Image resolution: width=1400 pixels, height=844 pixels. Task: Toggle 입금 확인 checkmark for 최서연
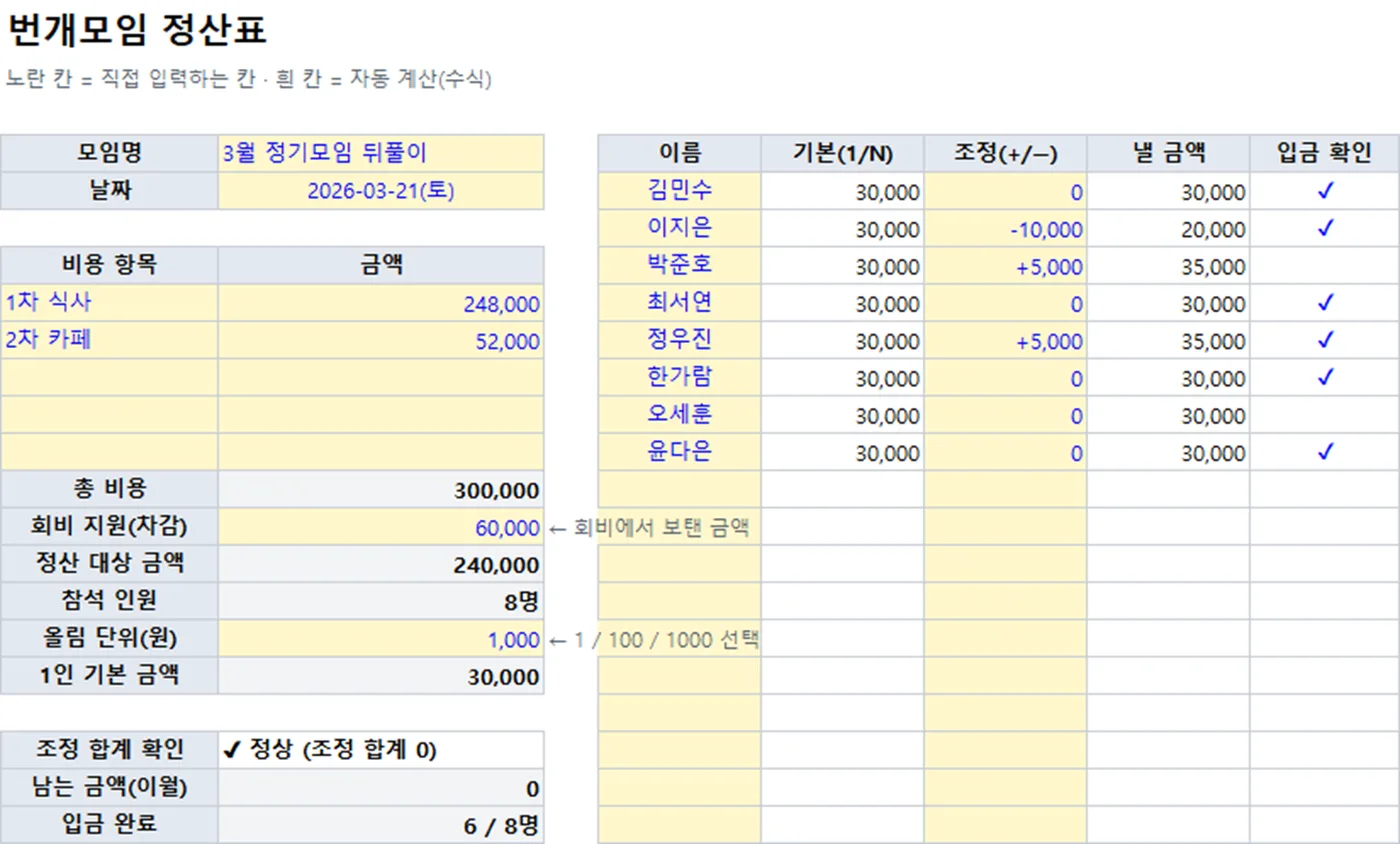point(1325,304)
